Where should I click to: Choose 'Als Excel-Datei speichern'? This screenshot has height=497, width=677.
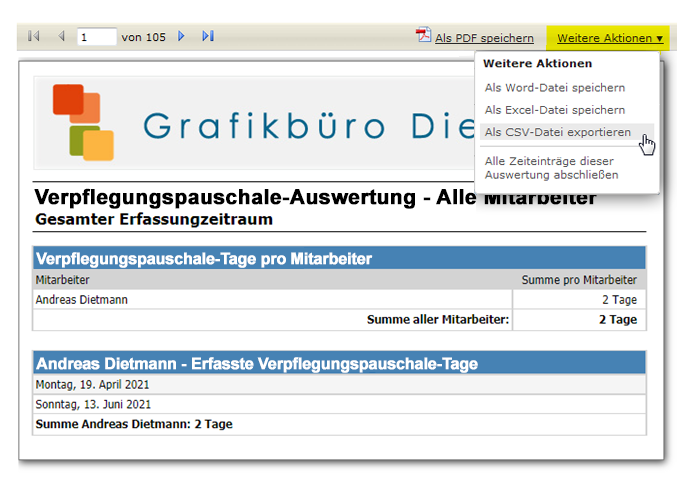(554, 110)
